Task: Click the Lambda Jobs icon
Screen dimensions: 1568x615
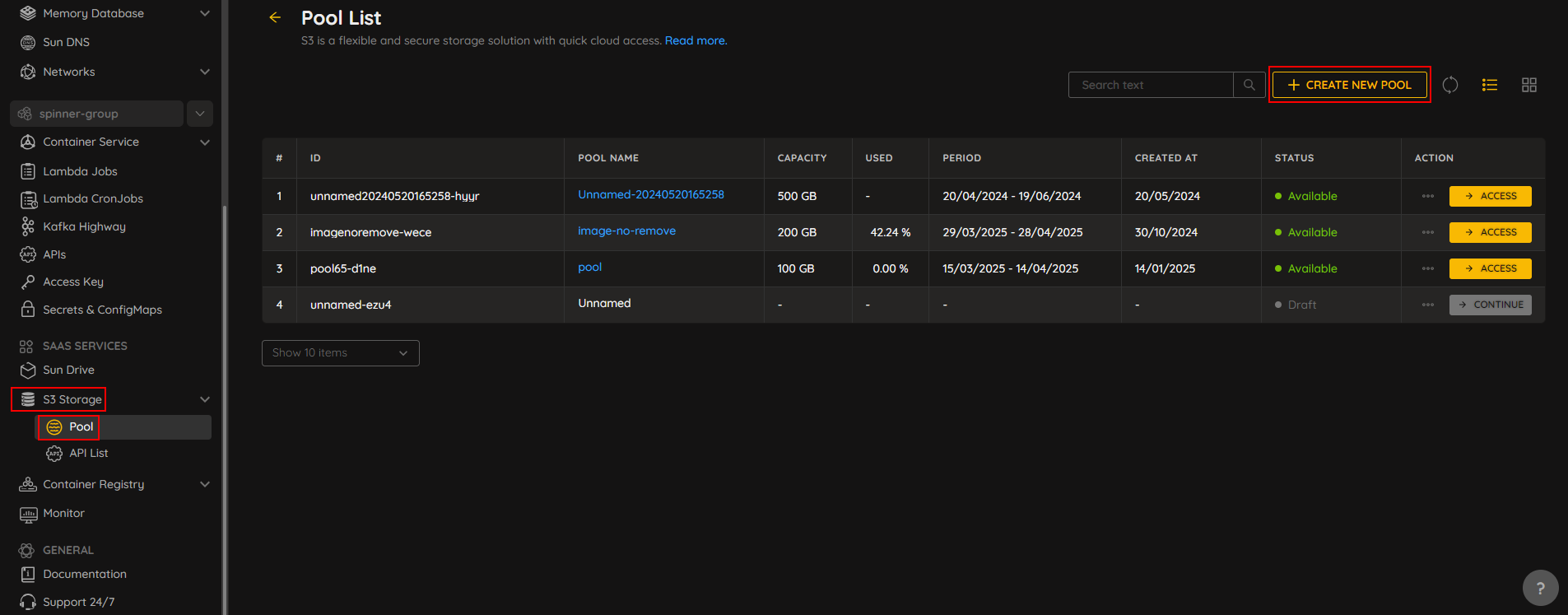Action: pyautogui.click(x=28, y=171)
